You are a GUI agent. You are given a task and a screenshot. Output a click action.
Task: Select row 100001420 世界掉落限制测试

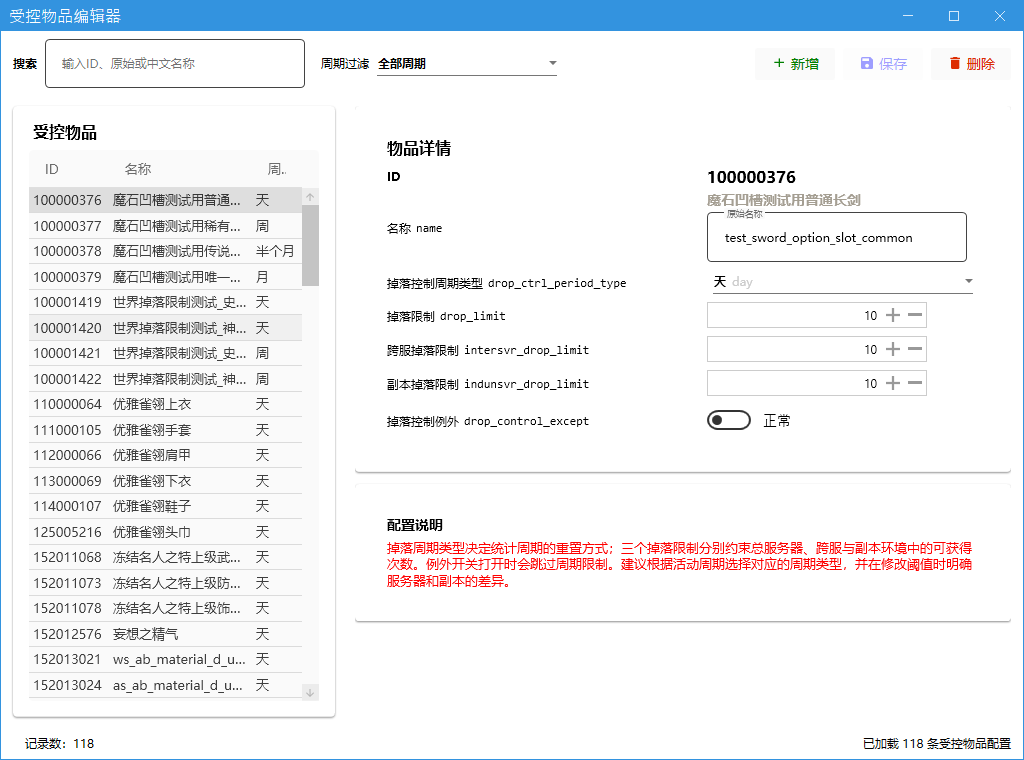pyautogui.click(x=166, y=328)
